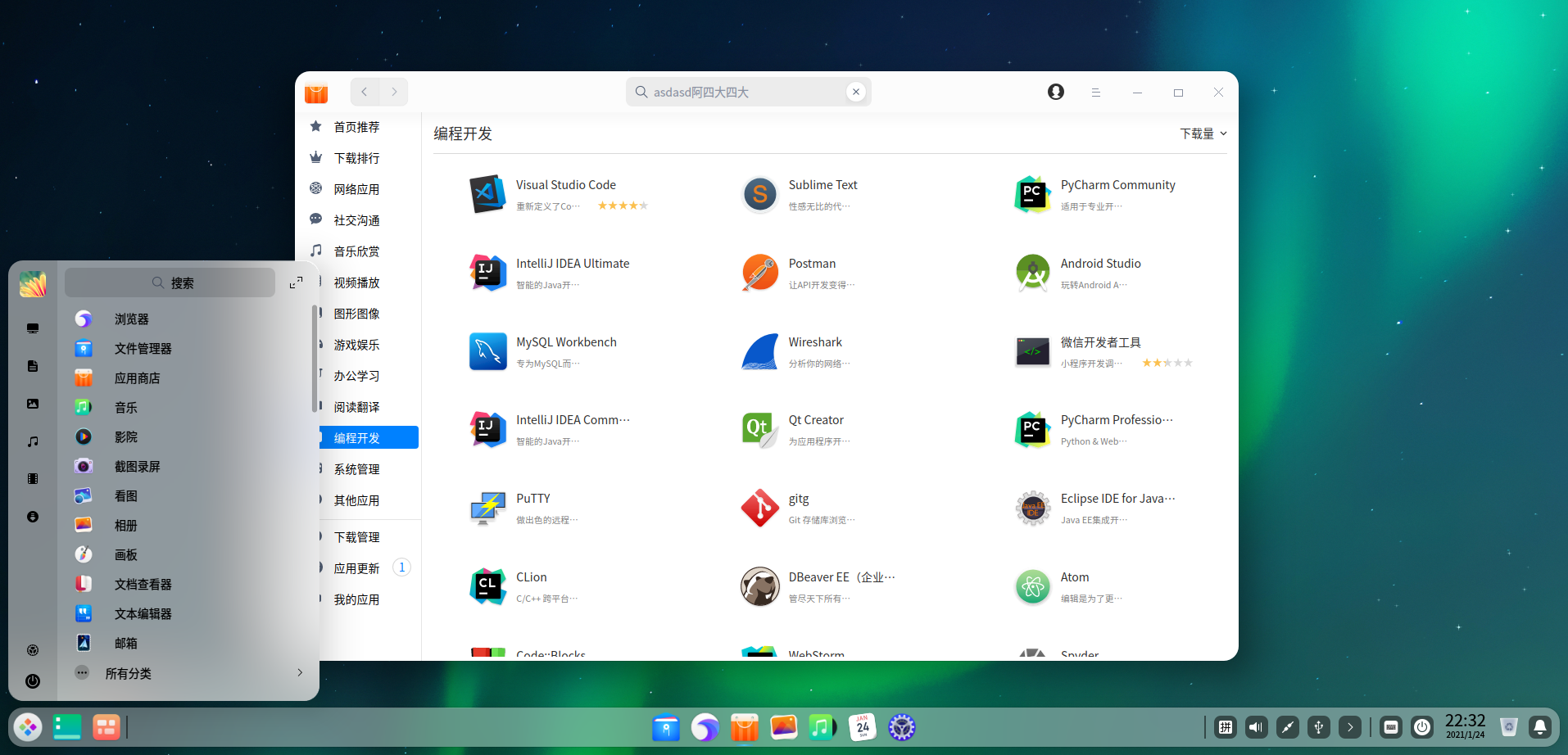Switch launcher to fullscreen mode
Image resolution: width=1568 pixels, height=755 pixels.
[x=296, y=283]
